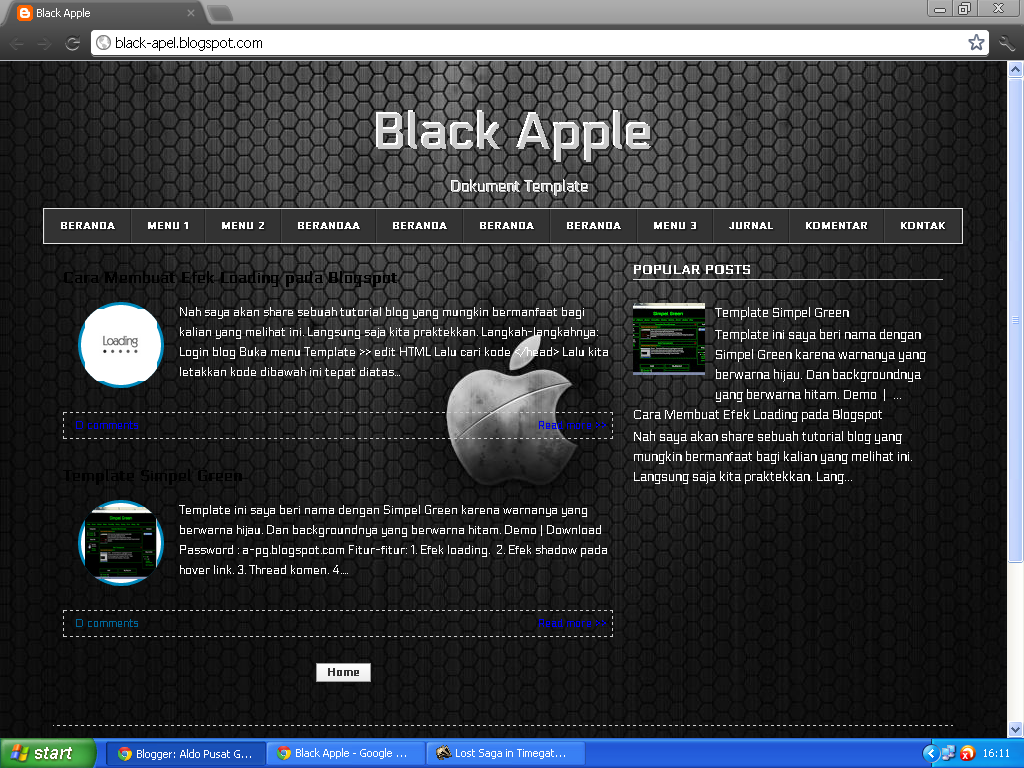Click the globe icon in address bar

point(103,42)
